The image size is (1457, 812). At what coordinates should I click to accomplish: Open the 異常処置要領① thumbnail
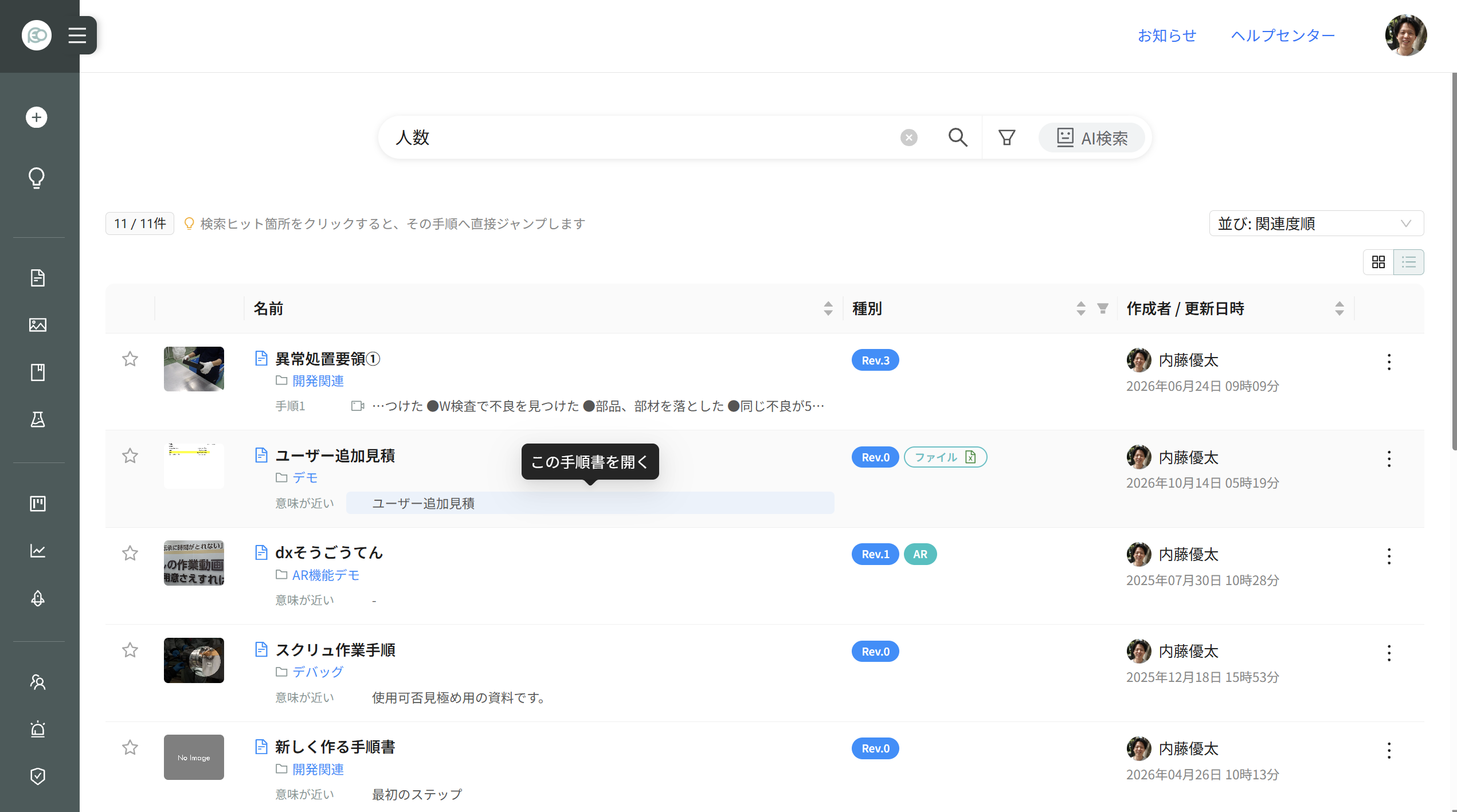click(194, 369)
